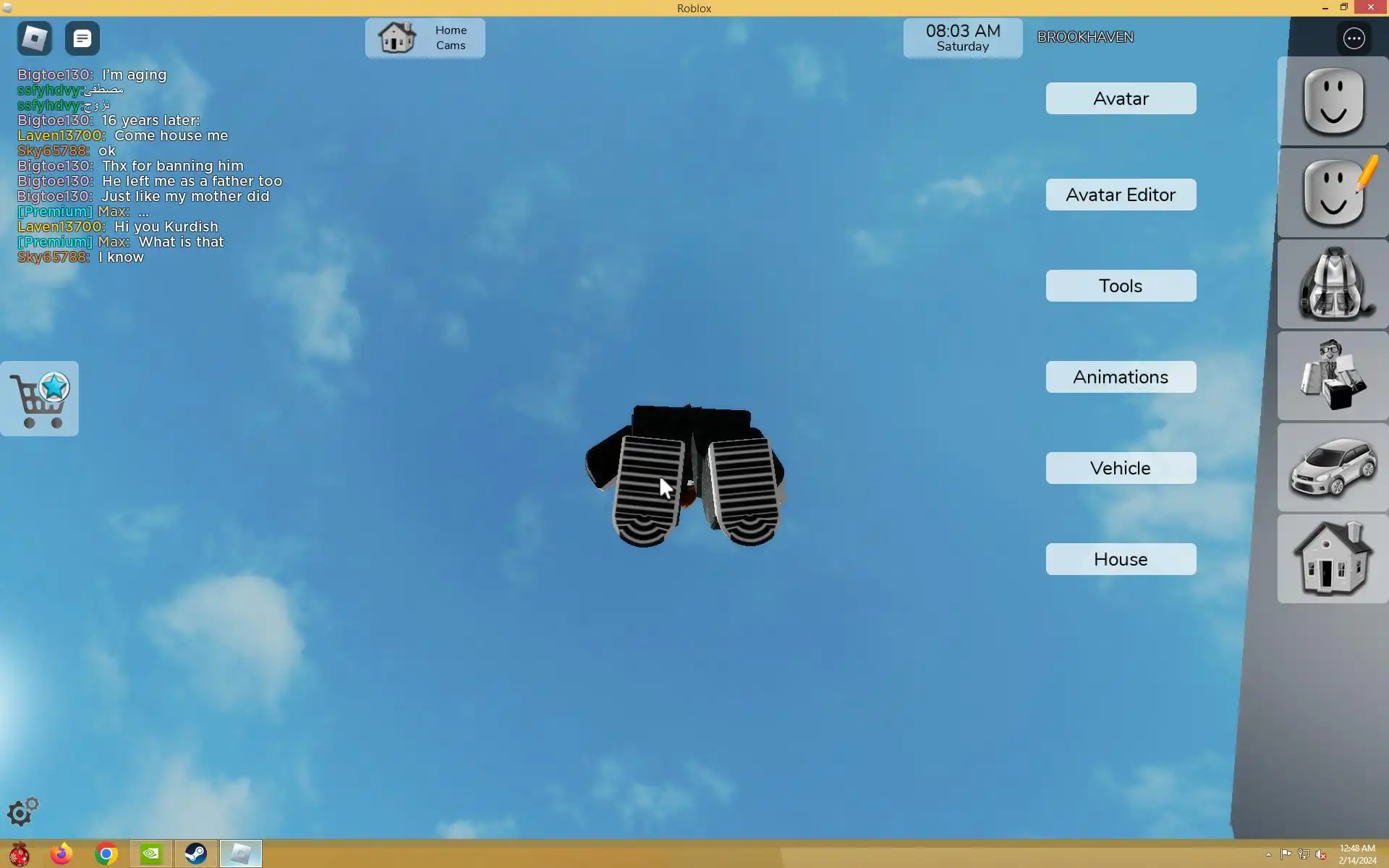This screenshot has height=868, width=1389.
Task: Select the House building icon
Action: click(1333, 559)
